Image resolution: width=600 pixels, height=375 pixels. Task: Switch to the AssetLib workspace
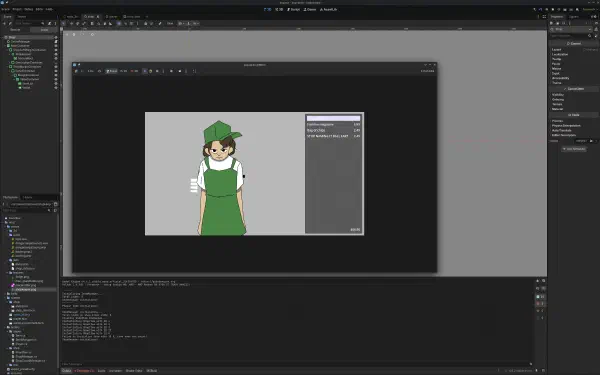[x=329, y=9]
